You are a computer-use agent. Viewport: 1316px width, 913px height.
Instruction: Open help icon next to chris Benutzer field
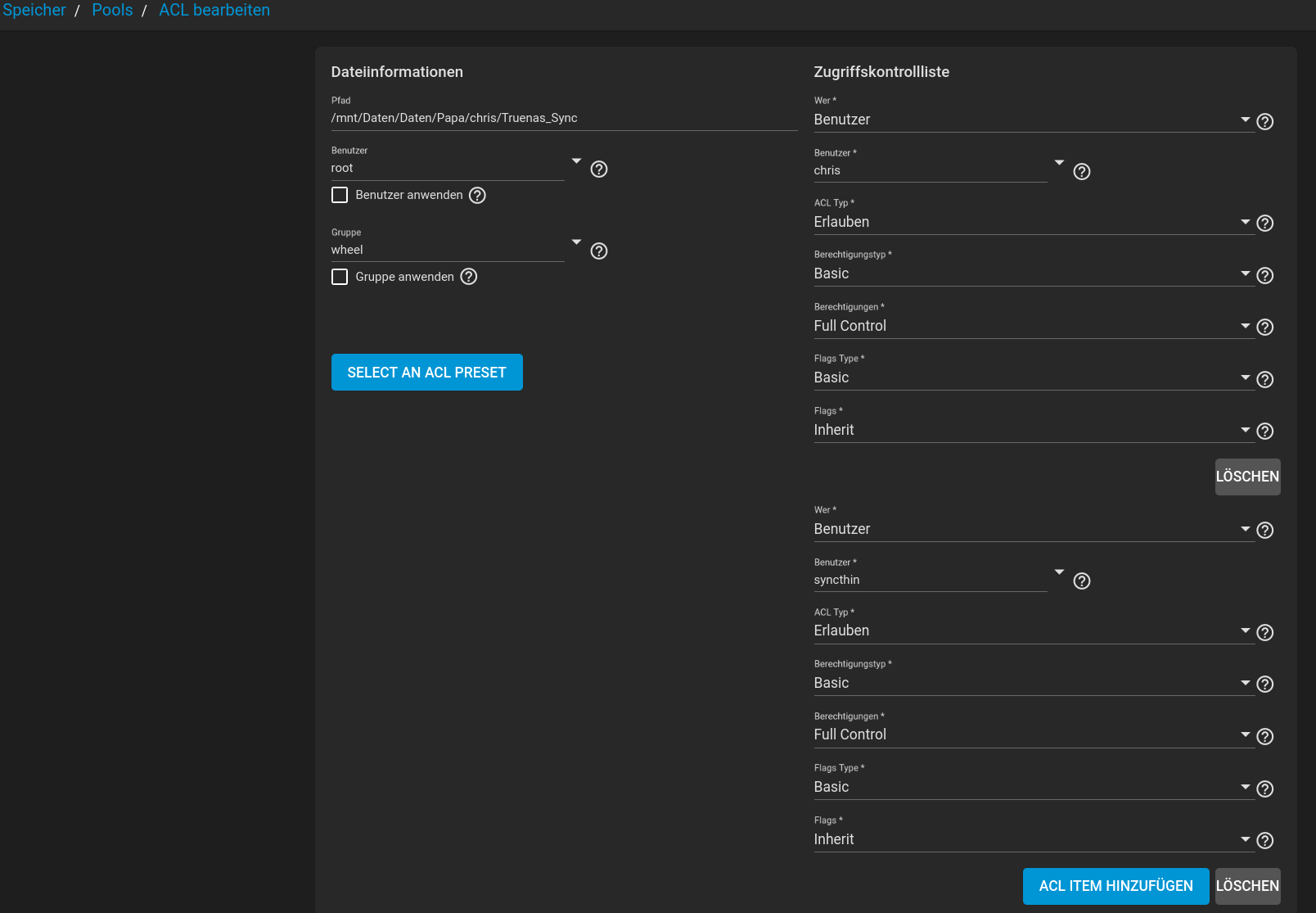[1081, 172]
